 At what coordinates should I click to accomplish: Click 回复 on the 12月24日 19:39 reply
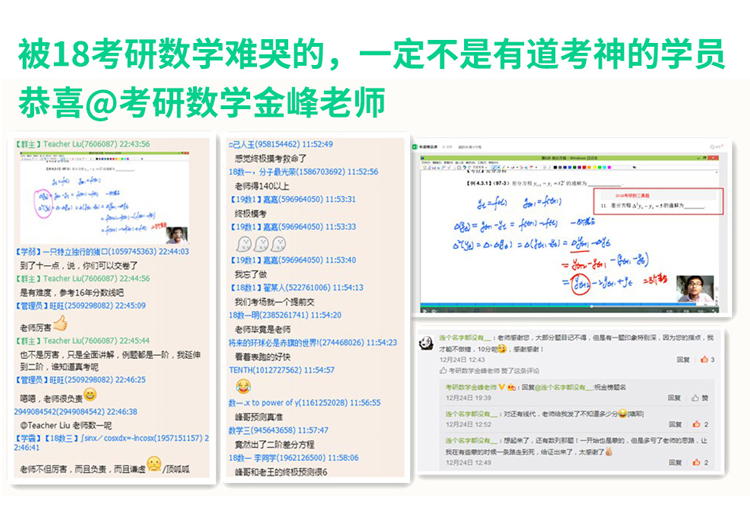(674, 397)
